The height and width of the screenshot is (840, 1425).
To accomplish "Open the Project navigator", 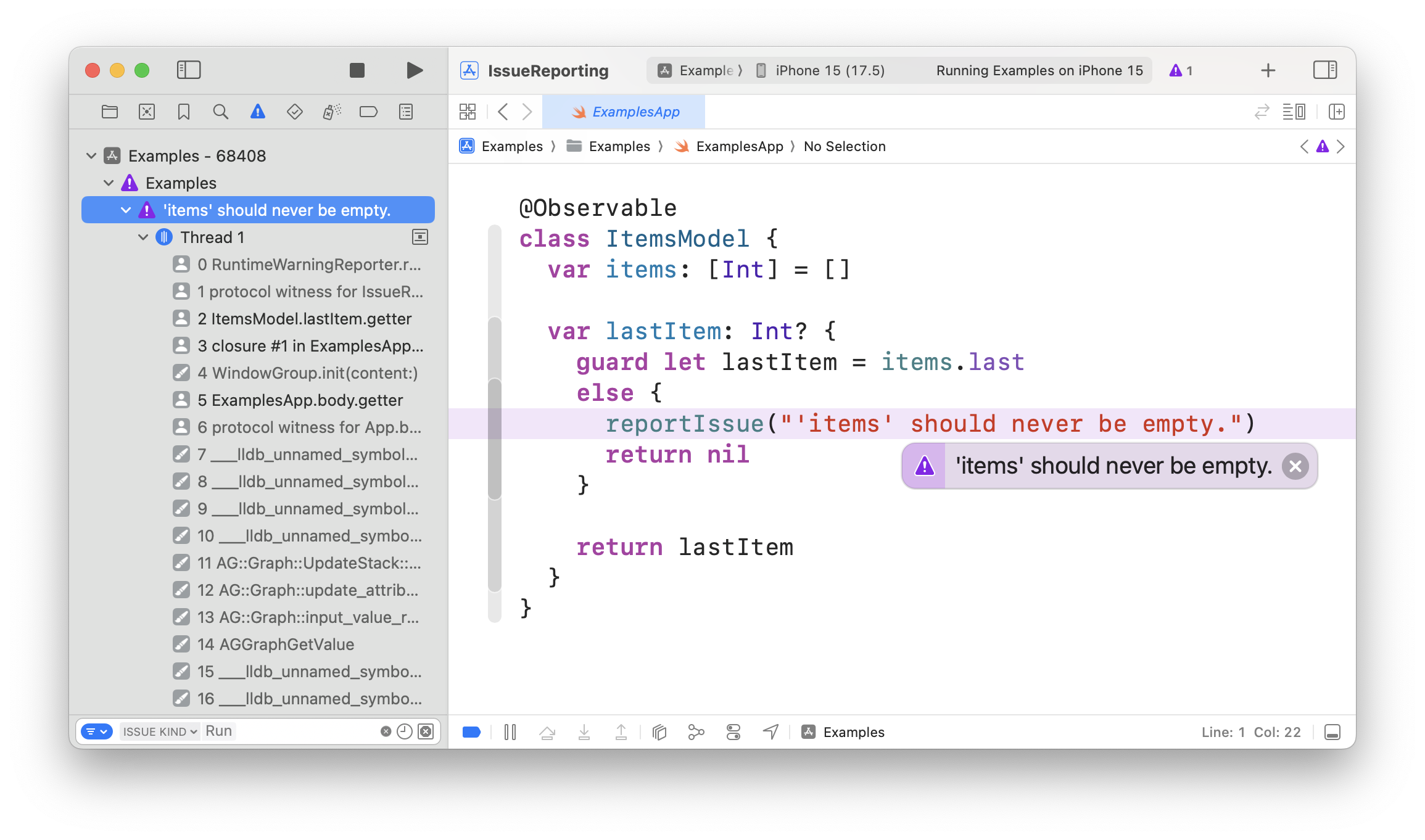I will (x=109, y=112).
